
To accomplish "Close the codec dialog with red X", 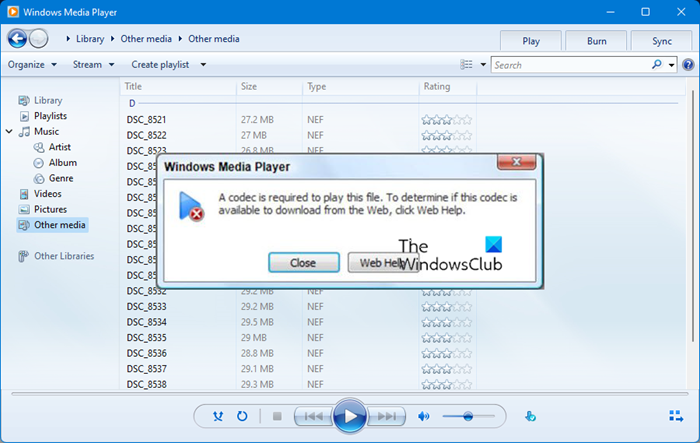I will click(517, 162).
